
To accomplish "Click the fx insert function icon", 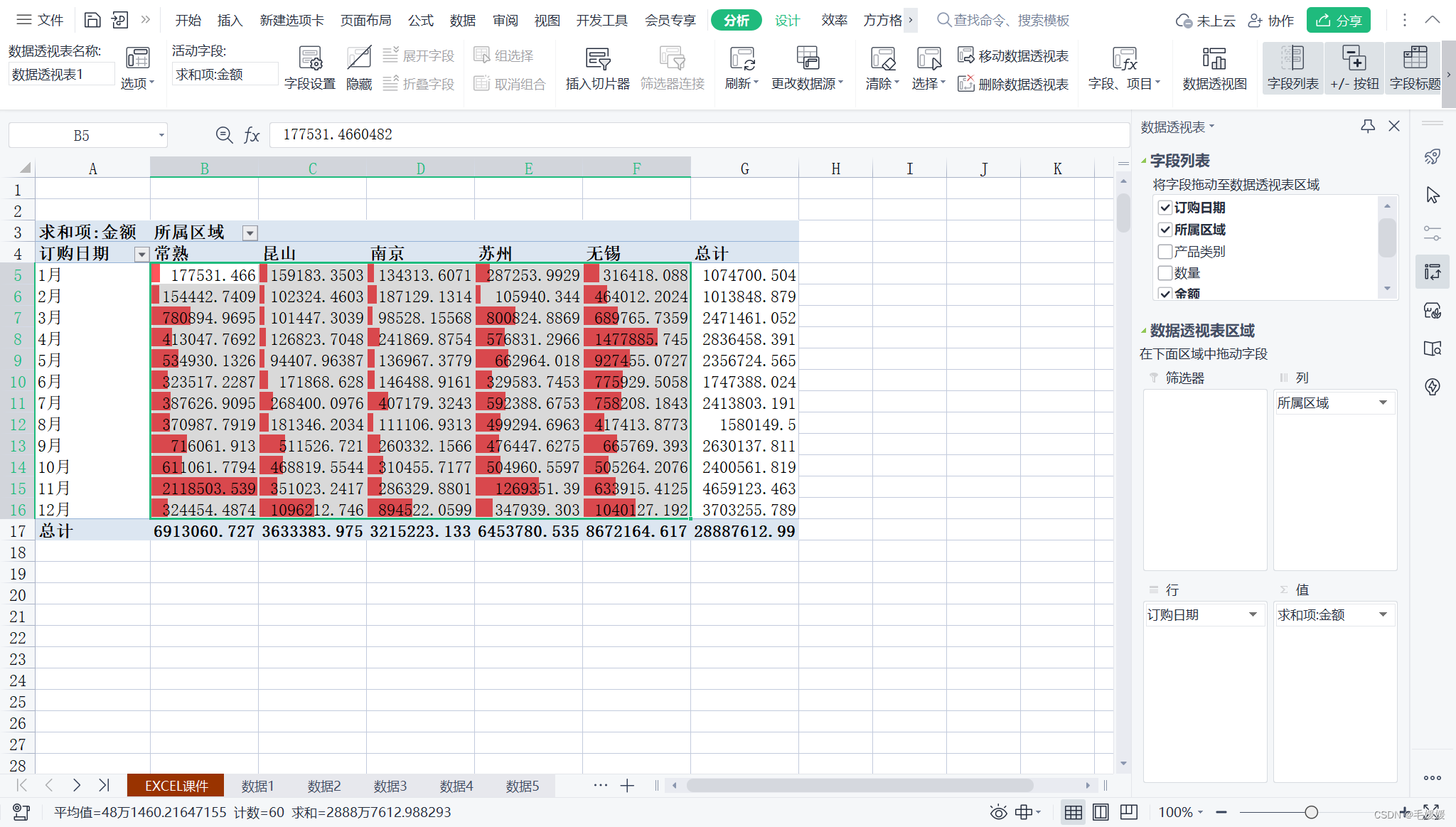I will [252, 135].
